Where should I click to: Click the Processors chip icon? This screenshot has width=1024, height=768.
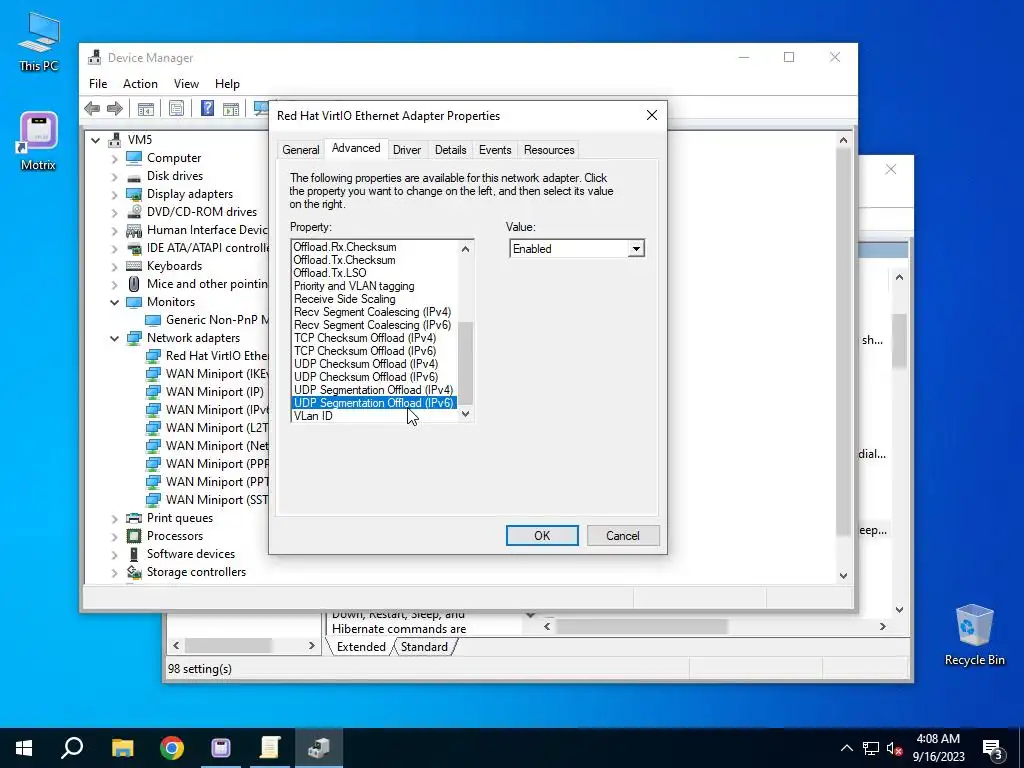tap(134, 536)
